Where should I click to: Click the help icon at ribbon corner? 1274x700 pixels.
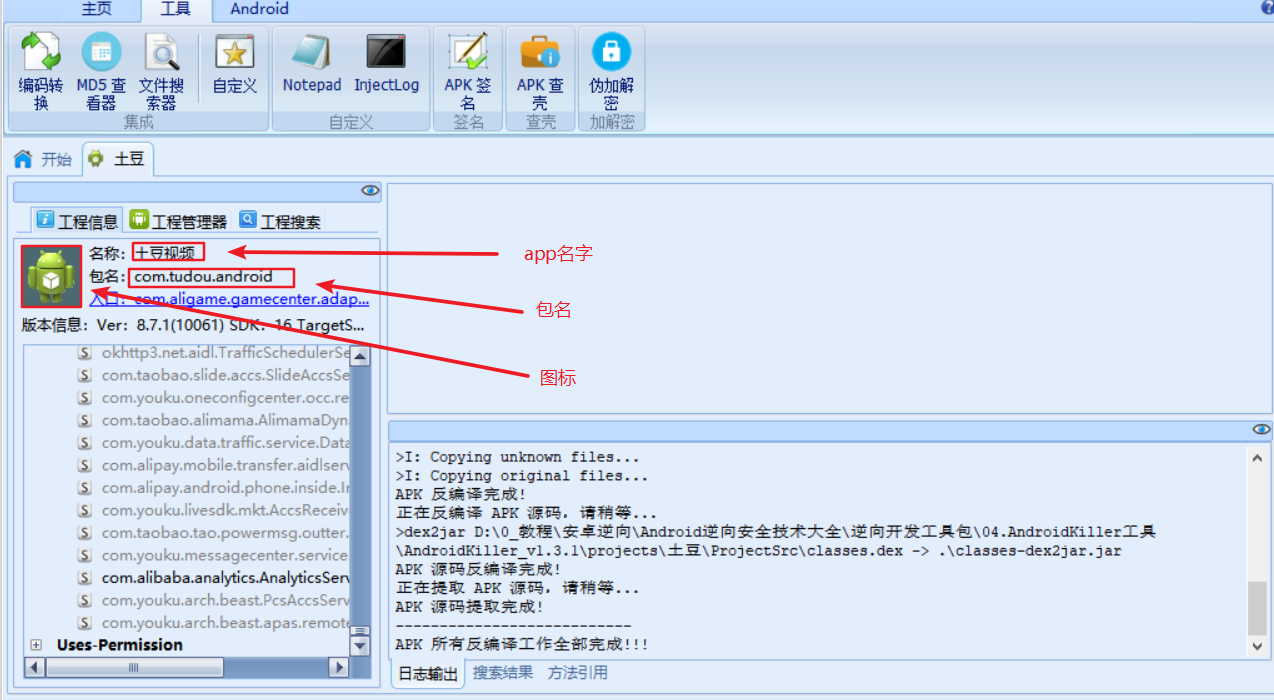(1267, 7)
